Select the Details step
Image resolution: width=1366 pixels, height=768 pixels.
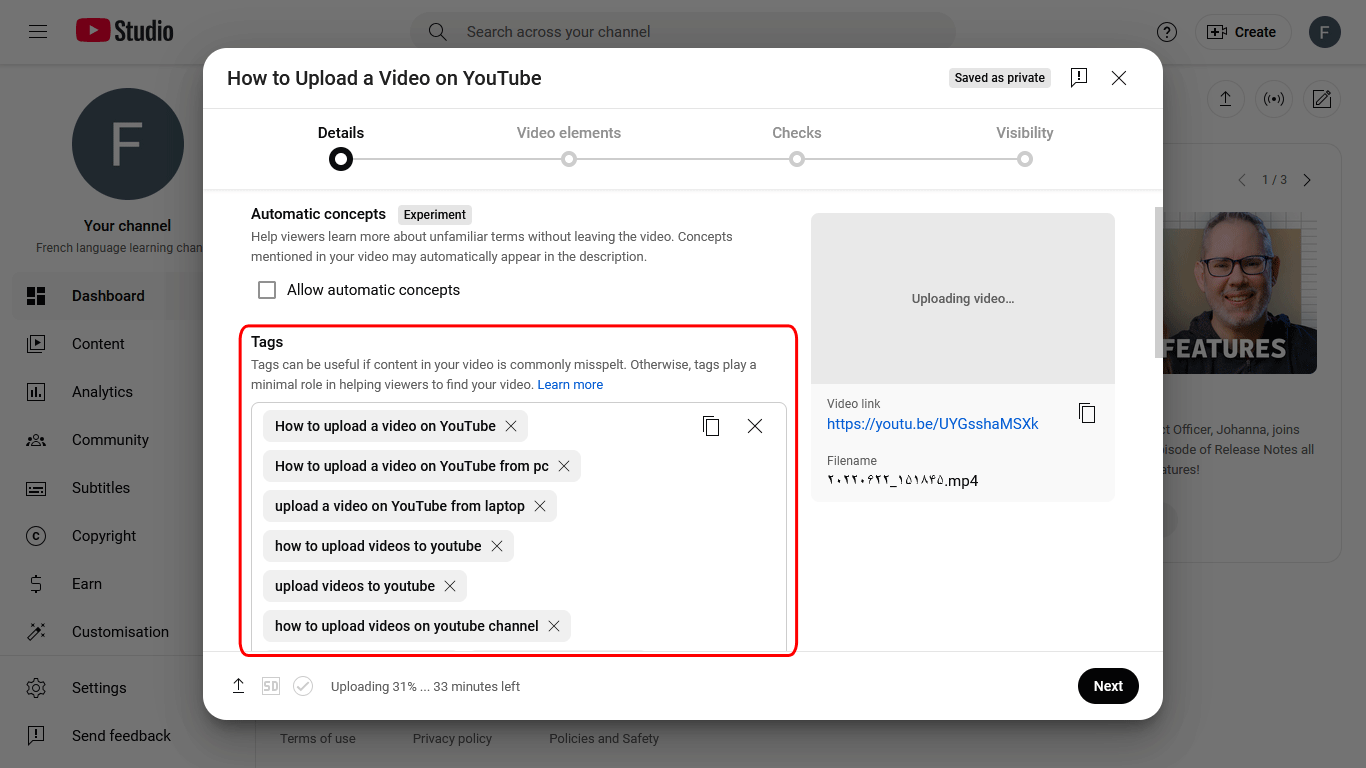click(341, 145)
